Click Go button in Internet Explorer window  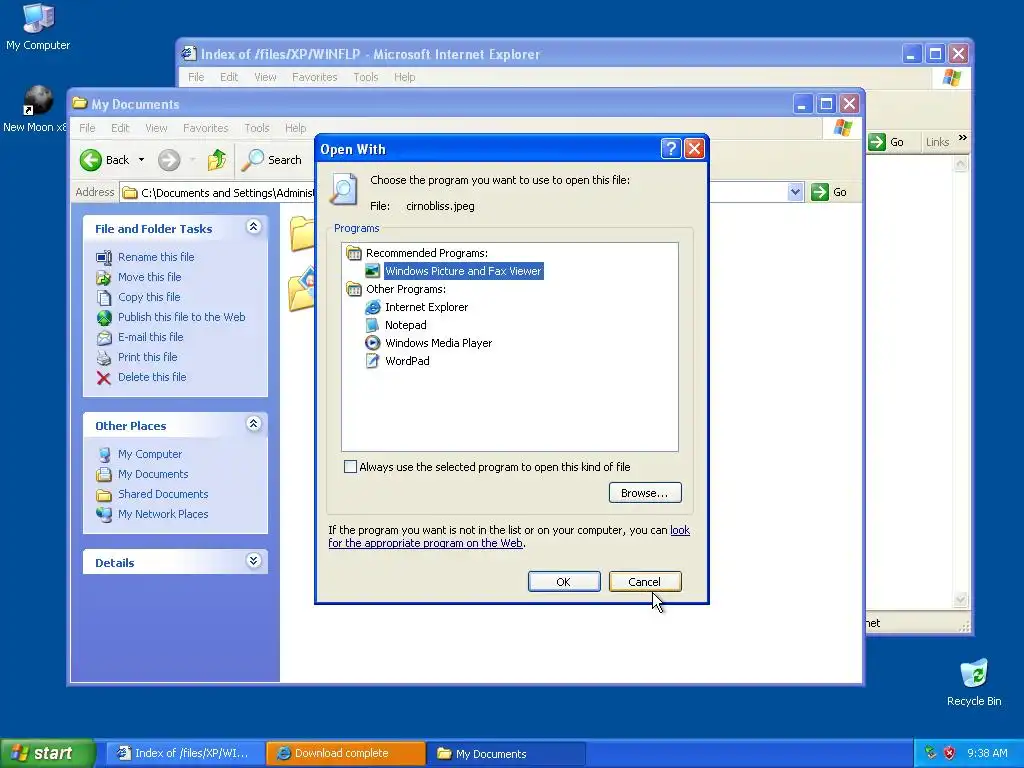tap(887, 142)
